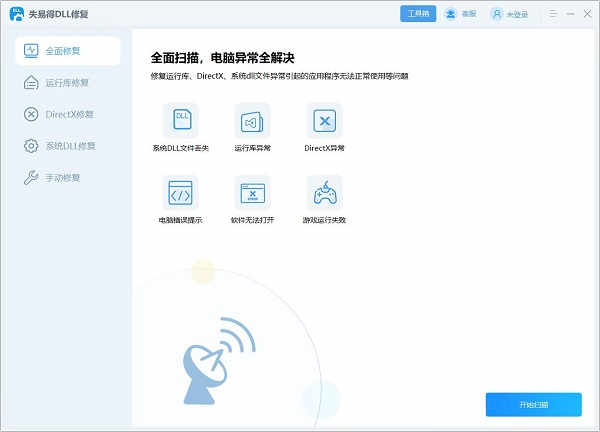This screenshot has height=432, width=600.
Task: Click the monitor icon beside 全面修复
Action: click(x=31, y=51)
